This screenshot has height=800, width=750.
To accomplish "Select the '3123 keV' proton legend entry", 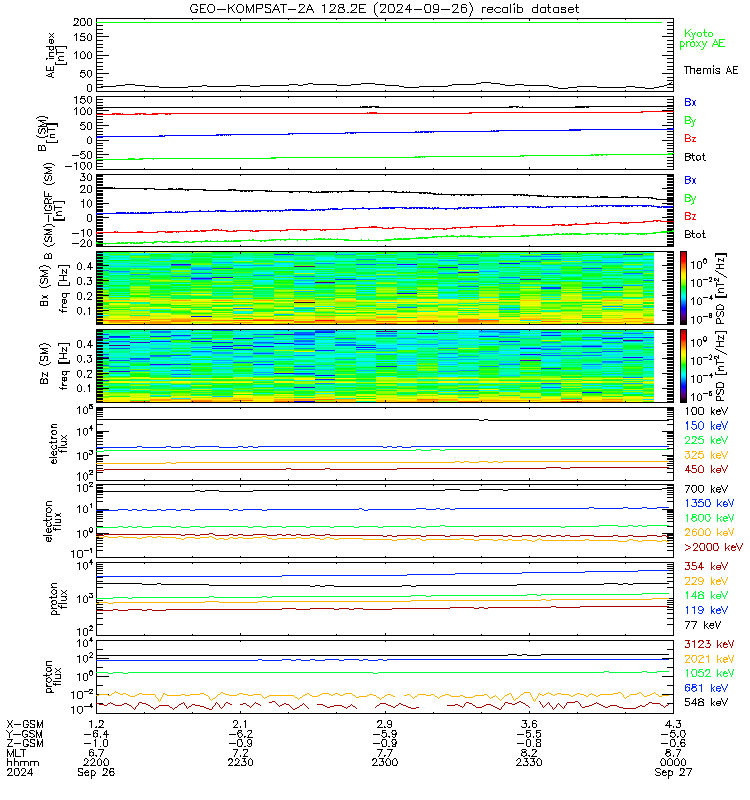I will [709, 644].
